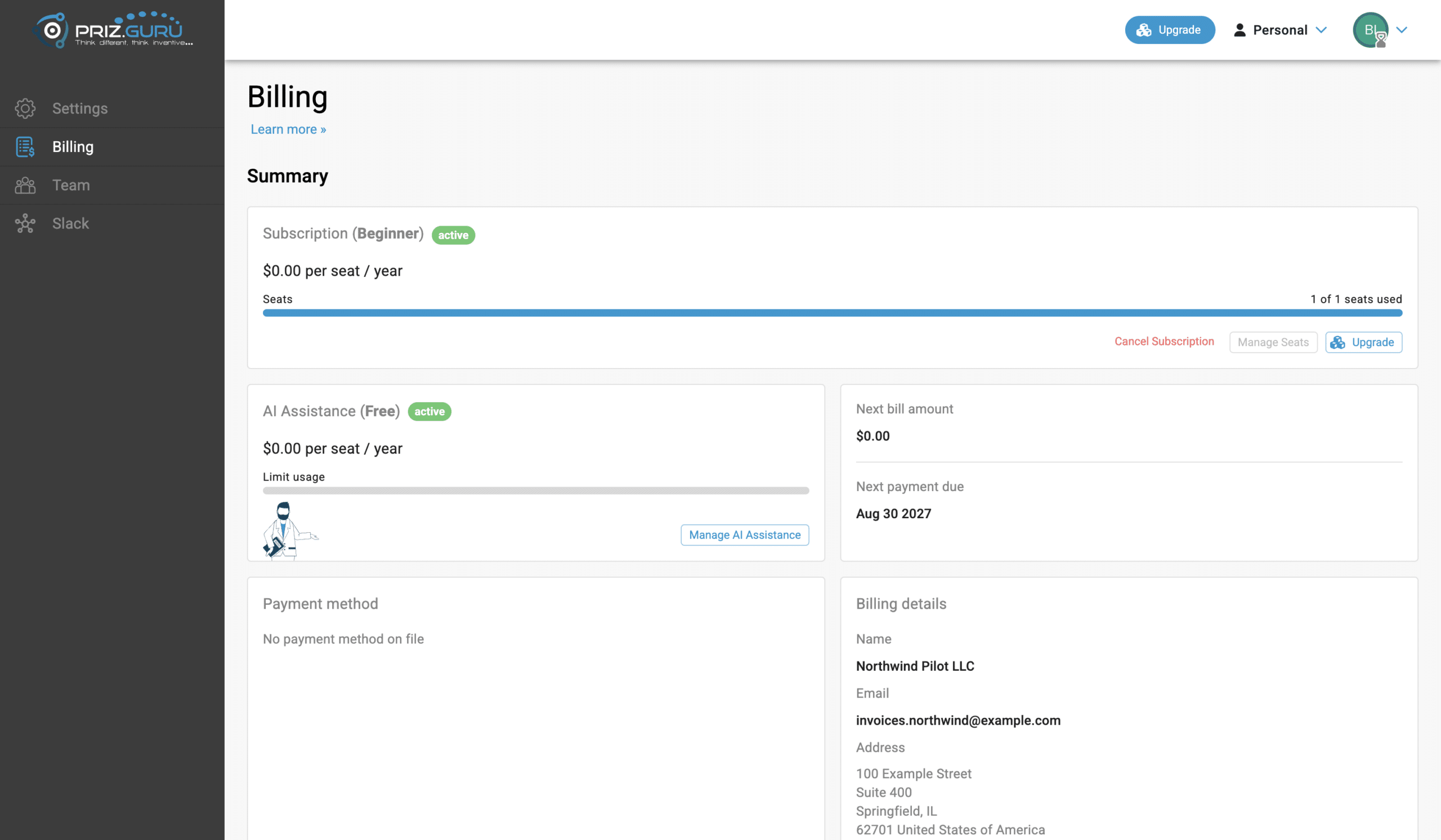Click the PRIZ.GURU logo

click(113, 30)
